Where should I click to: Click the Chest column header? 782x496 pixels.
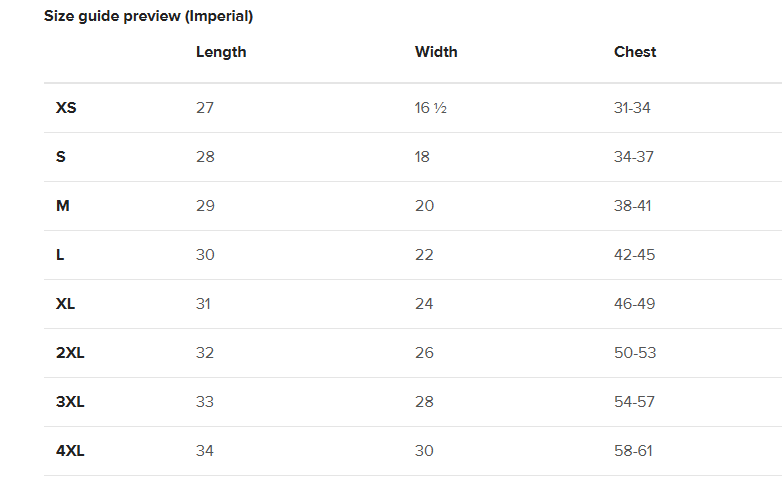tap(635, 52)
